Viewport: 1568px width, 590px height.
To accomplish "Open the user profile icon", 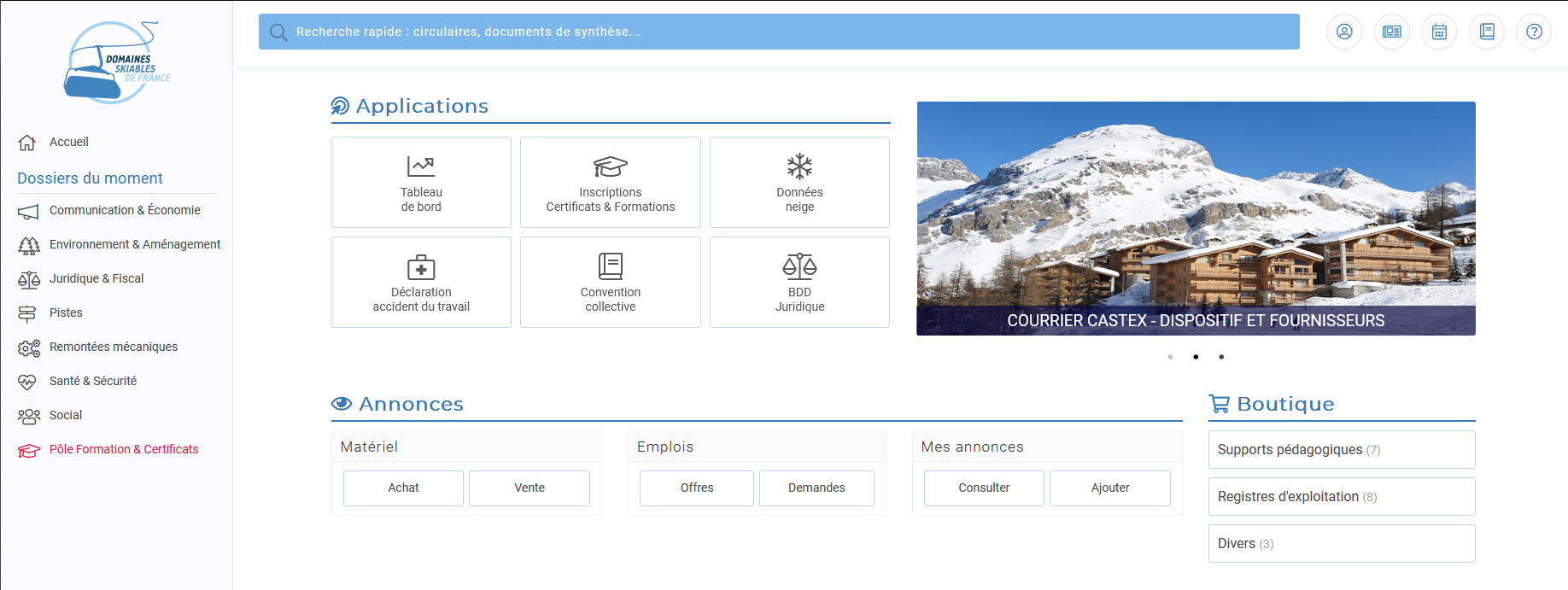I will [x=1344, y=32].
